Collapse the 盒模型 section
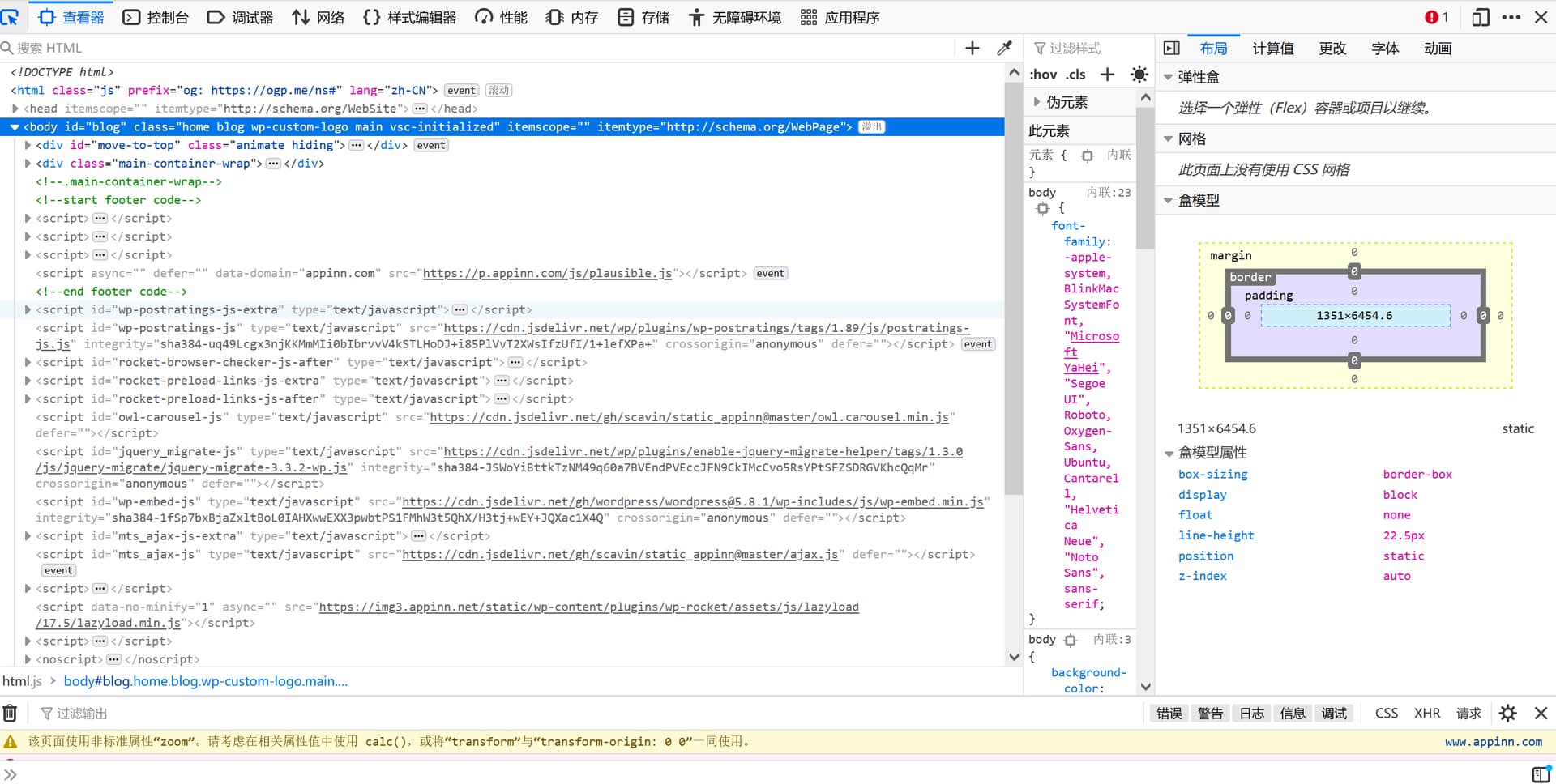This screenshot has height=784, width=1556. click(1168, 201)
